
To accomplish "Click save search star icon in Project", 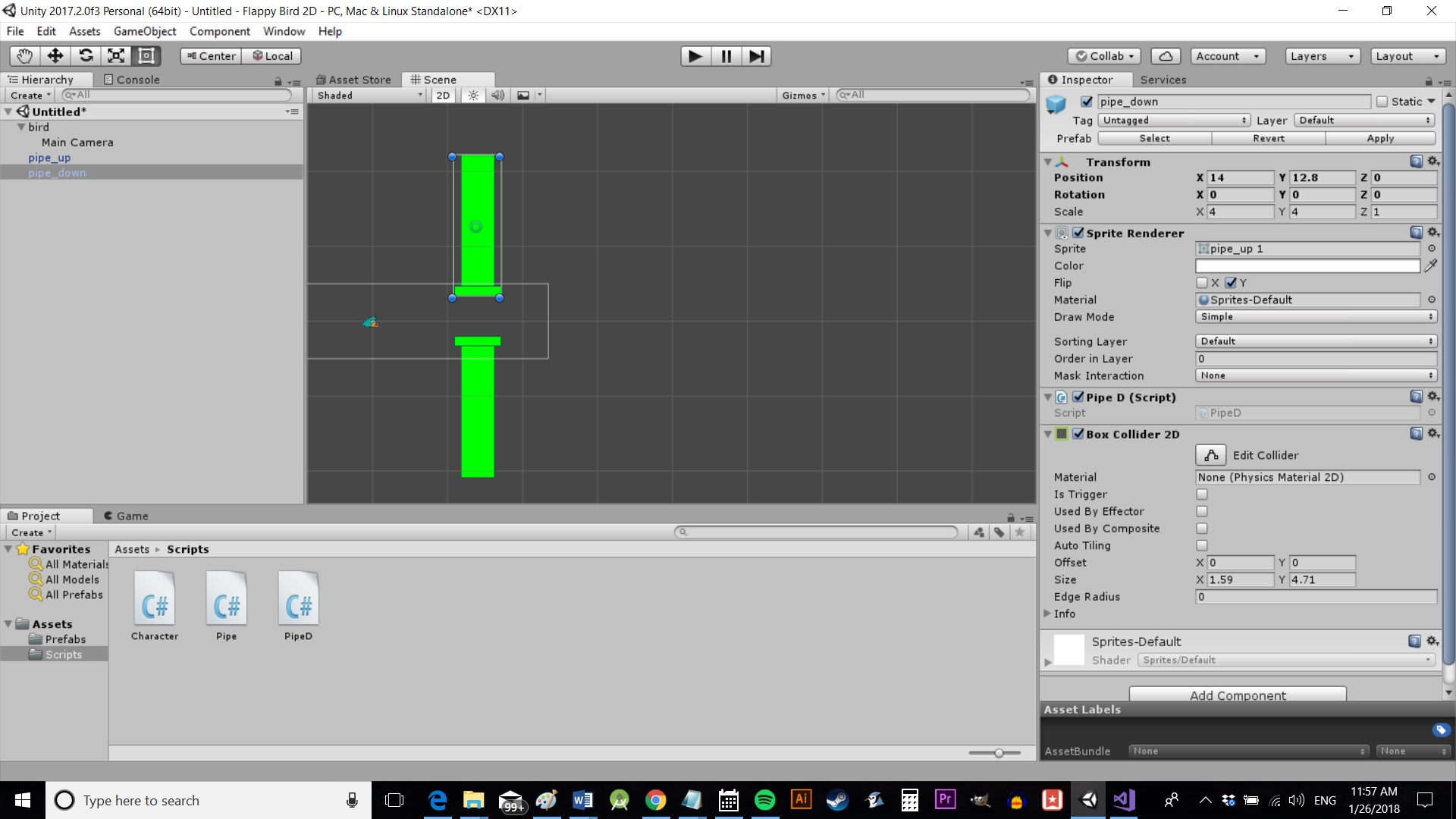I will tap(1020, 532).
